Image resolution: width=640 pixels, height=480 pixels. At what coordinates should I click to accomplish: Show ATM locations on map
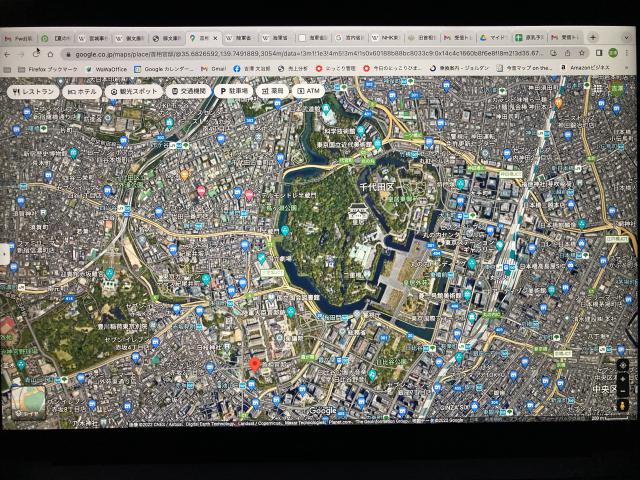coord(308,91)
